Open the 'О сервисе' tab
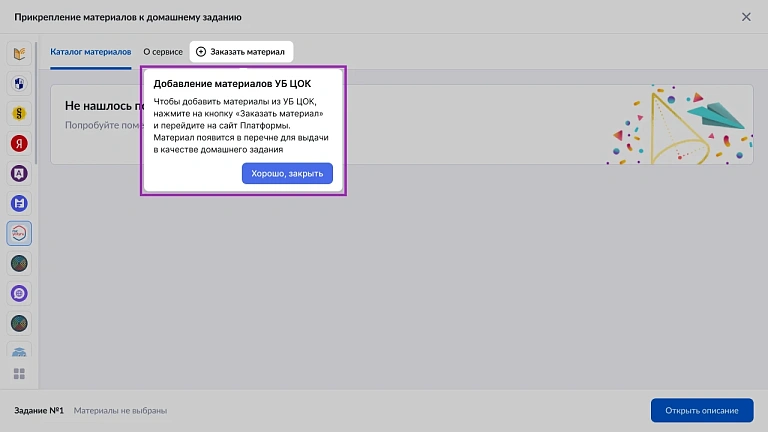 click(163, 52)
